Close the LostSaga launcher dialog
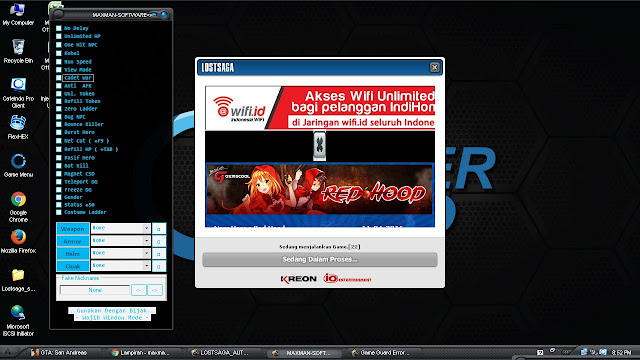Screen dimensions: 640x360 point(434,67)
